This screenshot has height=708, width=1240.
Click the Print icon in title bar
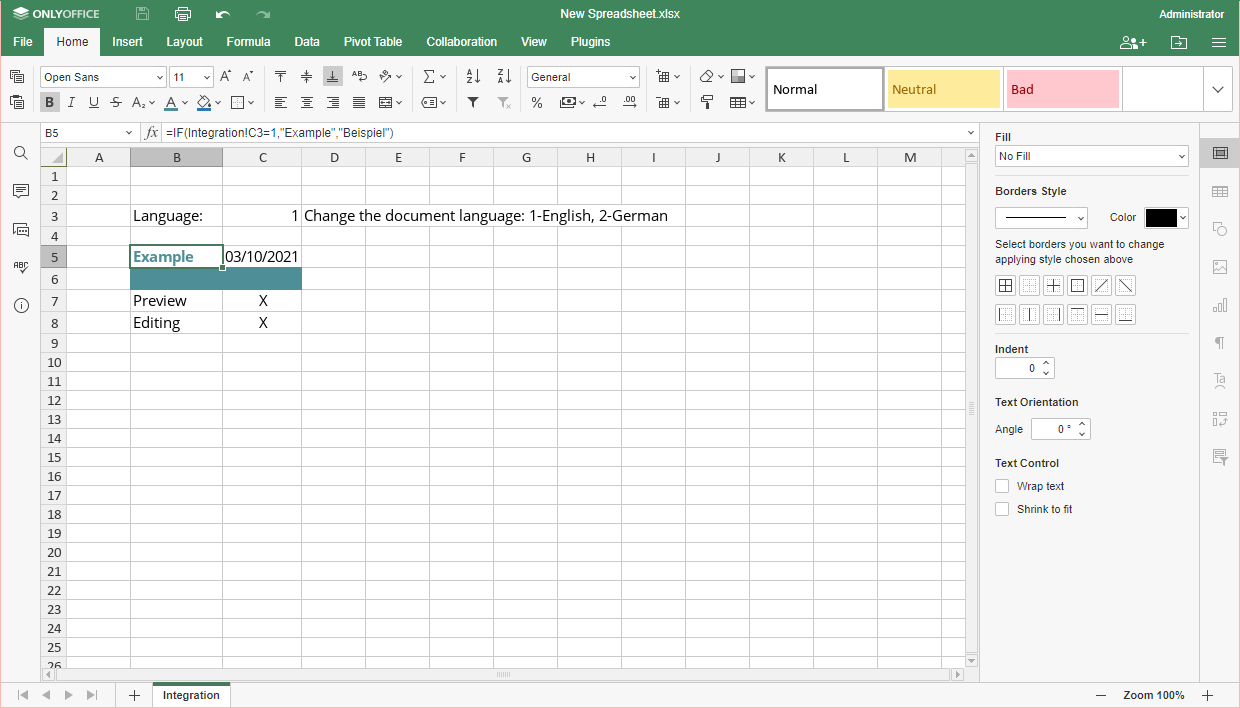182,14
